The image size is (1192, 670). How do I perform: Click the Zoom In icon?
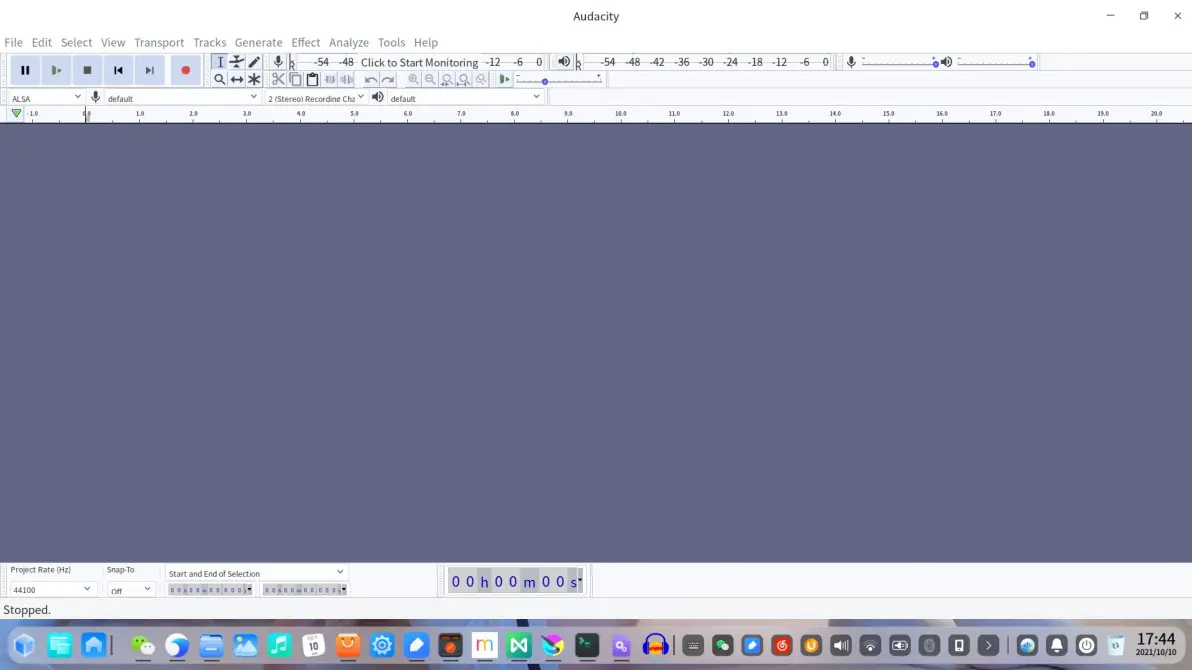[x=414, y=79]
